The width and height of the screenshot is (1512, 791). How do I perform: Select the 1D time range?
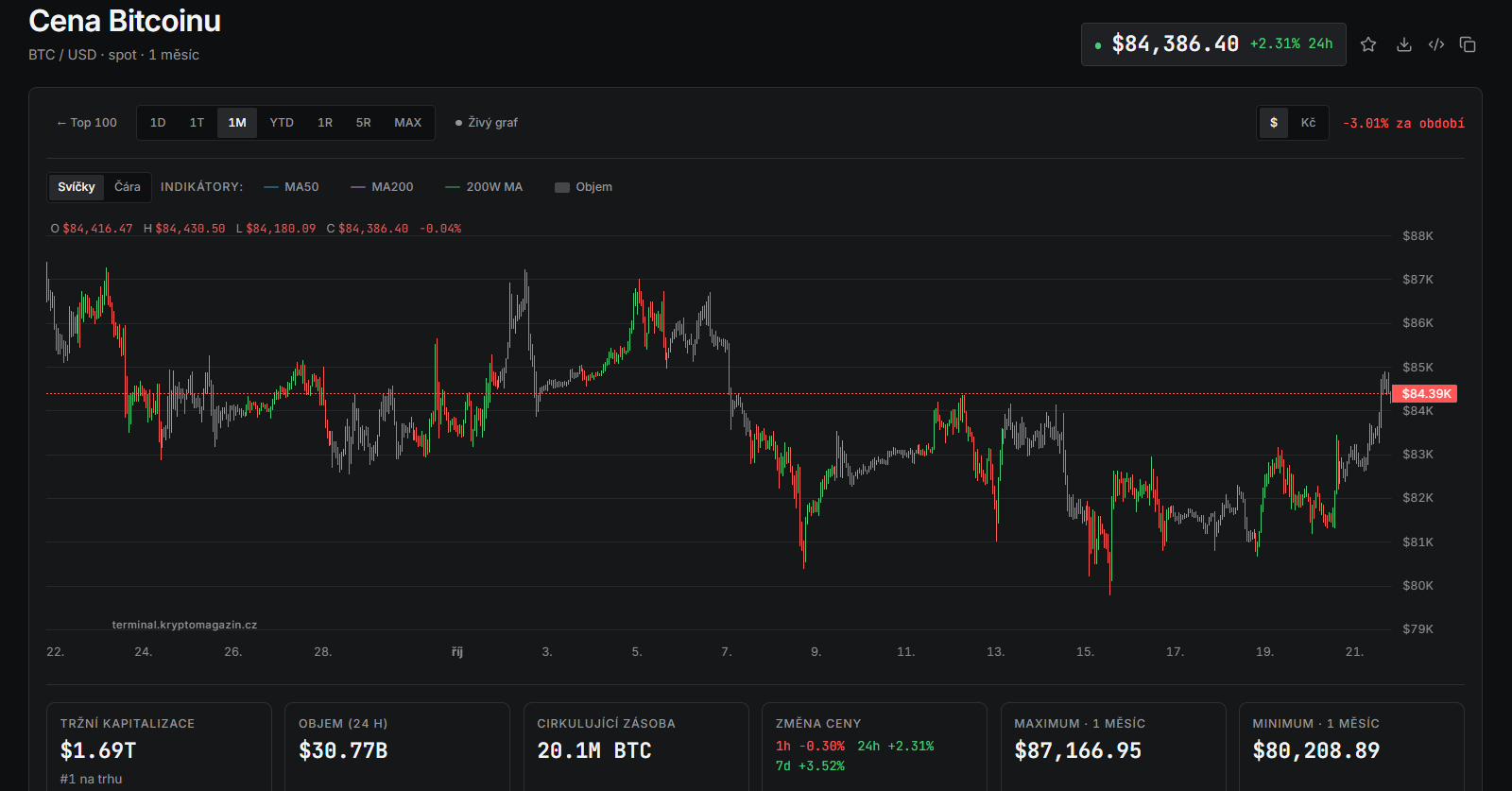[x=158, y=123]
